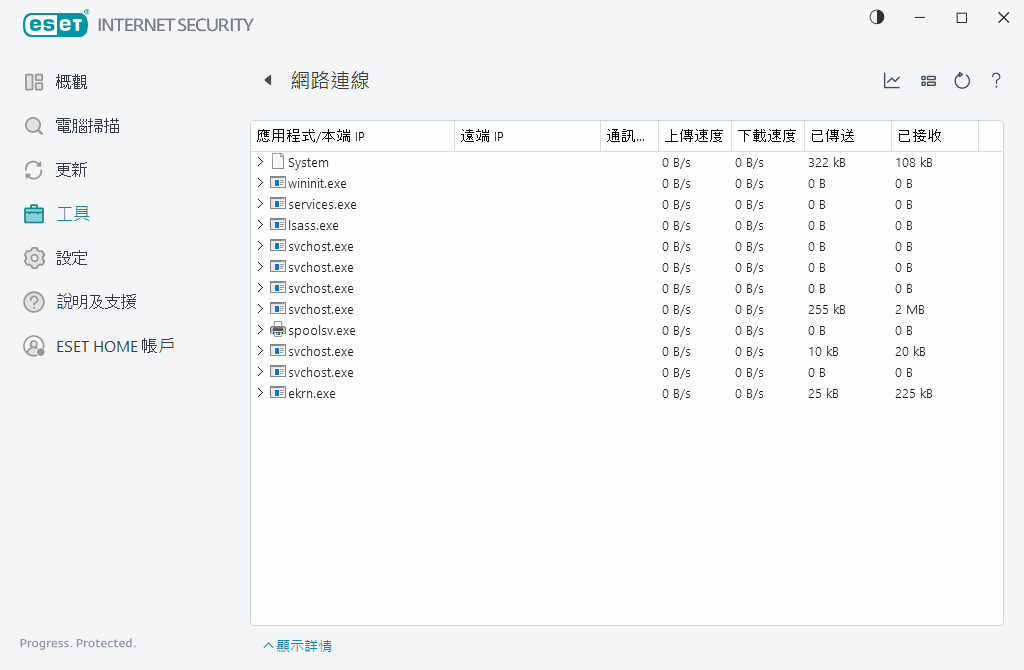1024x670 pixels.
Task: Open 顯示詳情 details link at bottom
Action: (x=297, y=645)
